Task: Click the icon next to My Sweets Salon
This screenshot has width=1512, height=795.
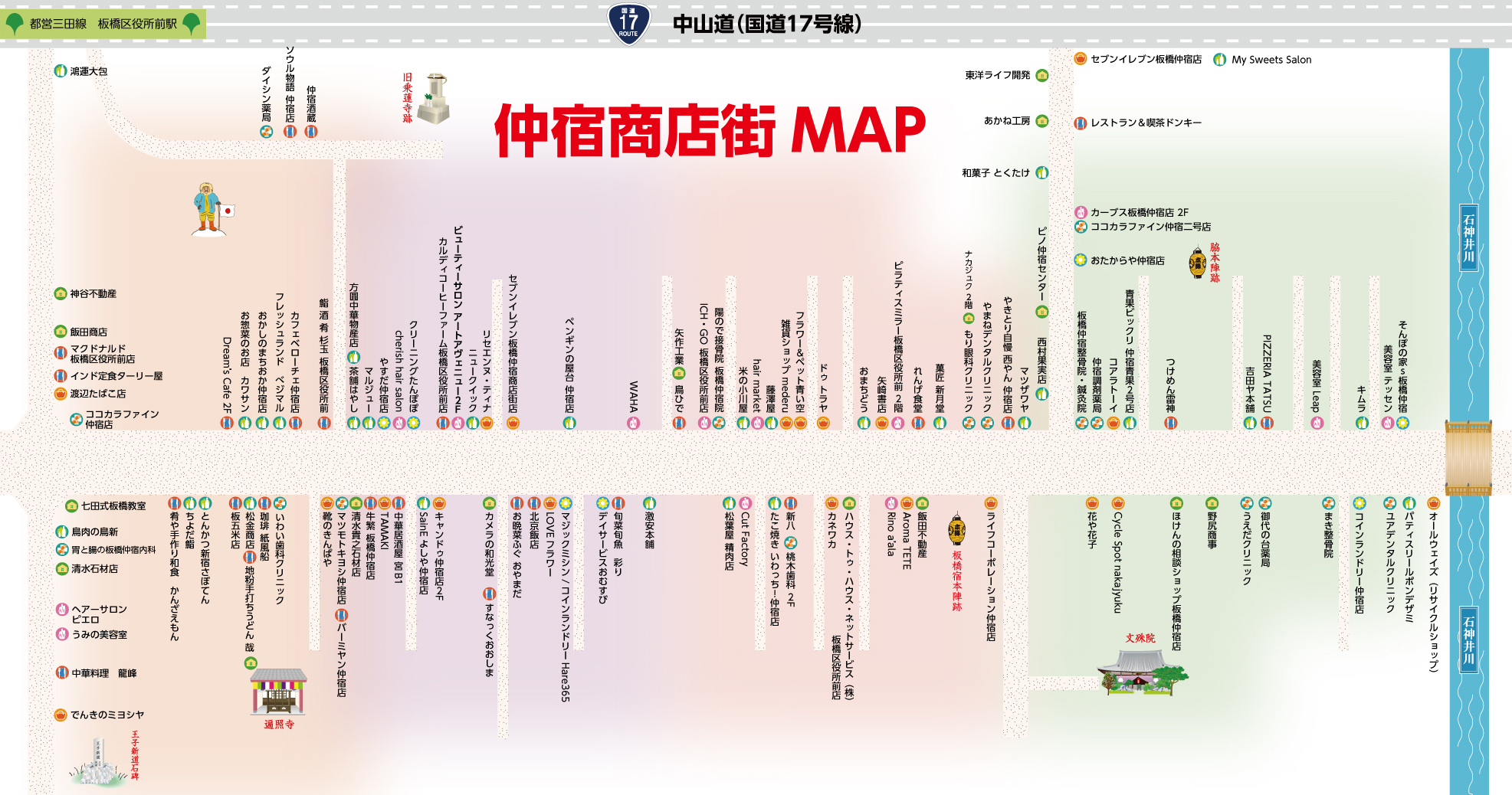Action: (1219, 60)
